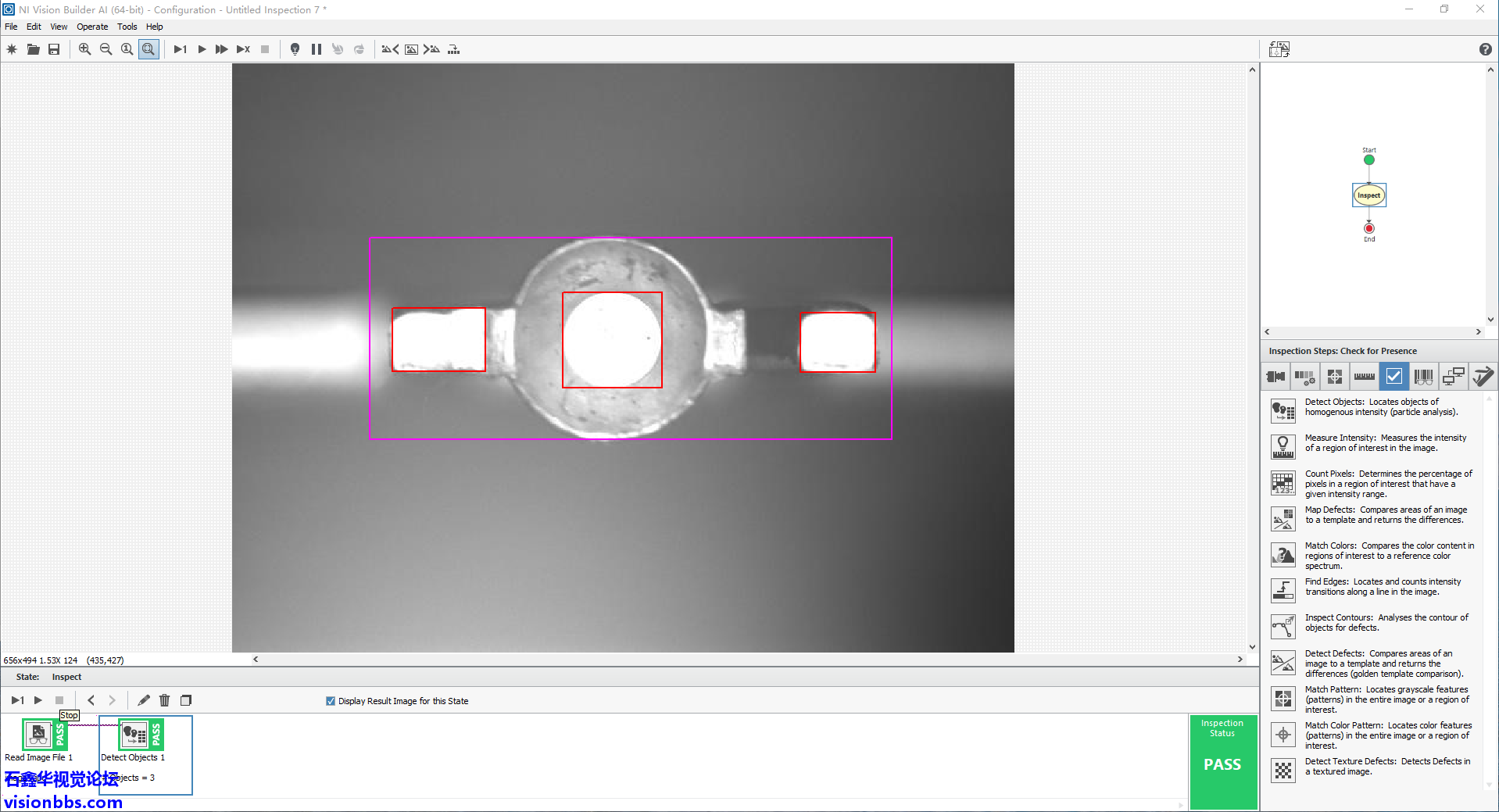The height and width of the screenshot is (812, 1499).
Task: Select the Measure Features ruler palette tab
Action: [1364, 377]
